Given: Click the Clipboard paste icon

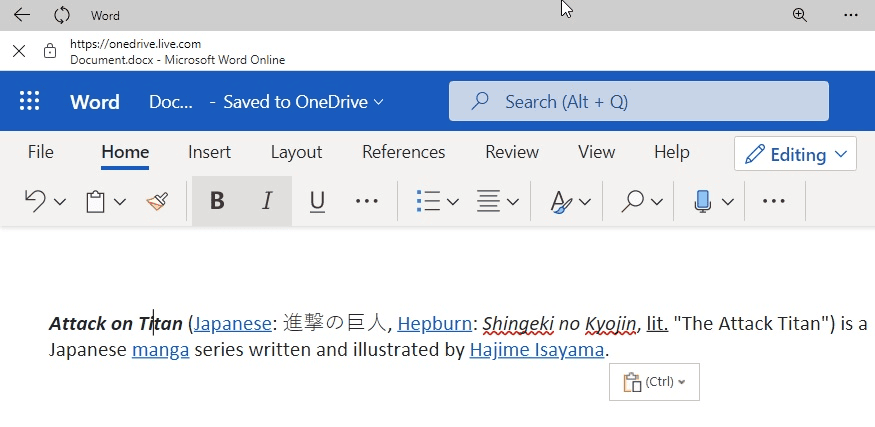Looking at the screenshot, I should [96, 201].
